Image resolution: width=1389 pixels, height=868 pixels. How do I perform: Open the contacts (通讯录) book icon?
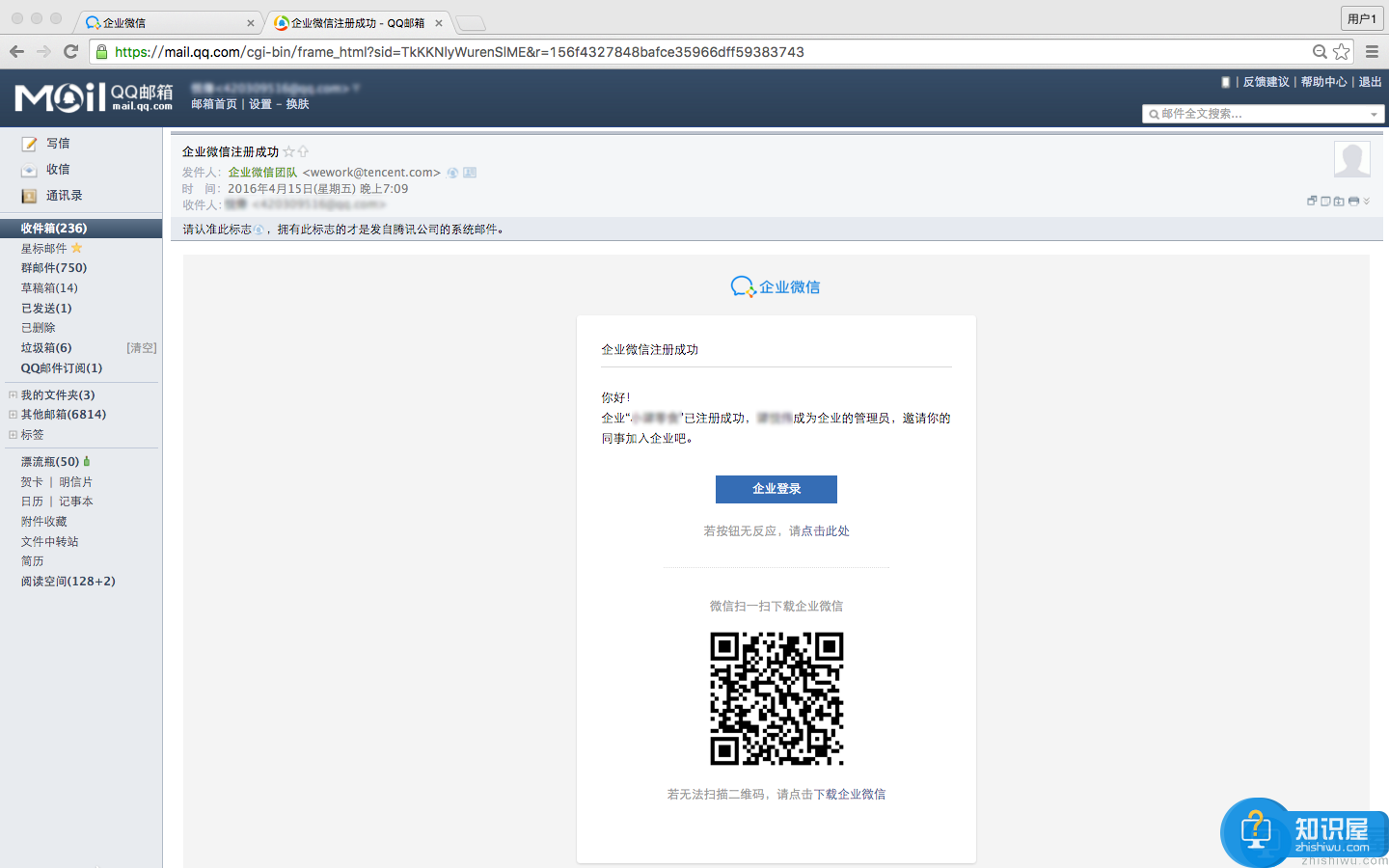click(x=29, y=196)
